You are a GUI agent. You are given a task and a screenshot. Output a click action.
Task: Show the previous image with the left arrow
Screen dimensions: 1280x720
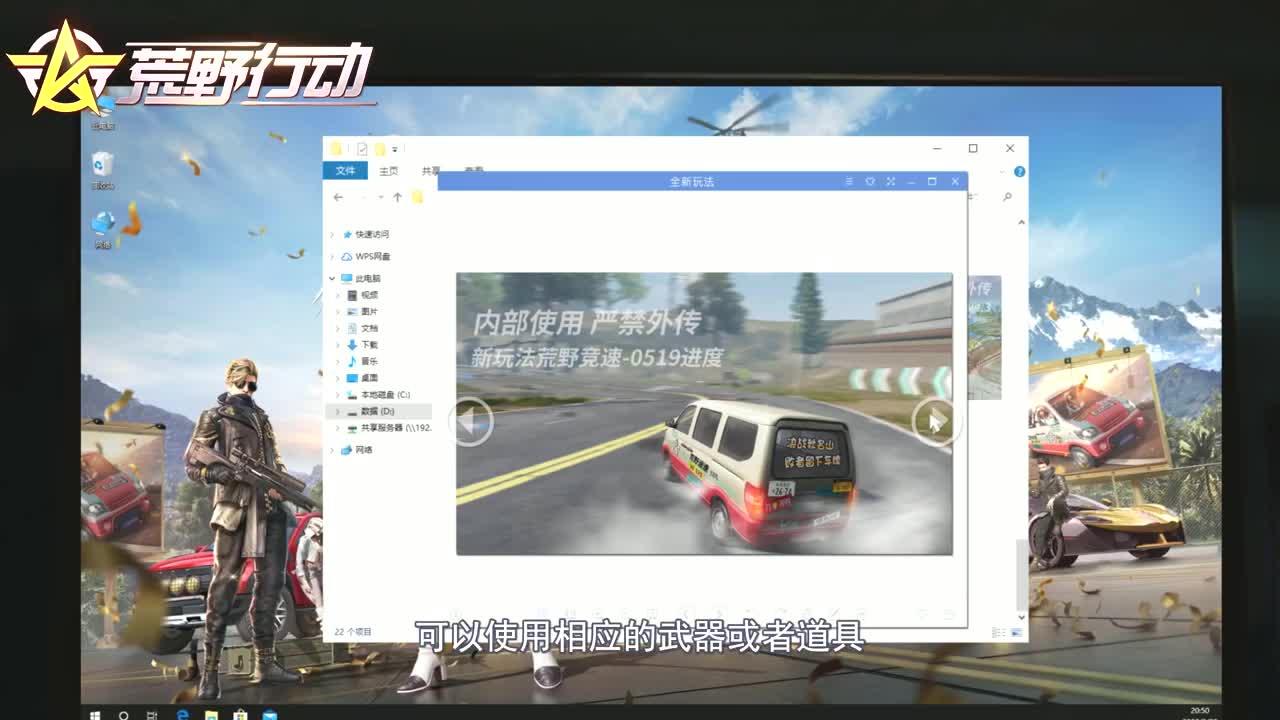pos(471,421)
